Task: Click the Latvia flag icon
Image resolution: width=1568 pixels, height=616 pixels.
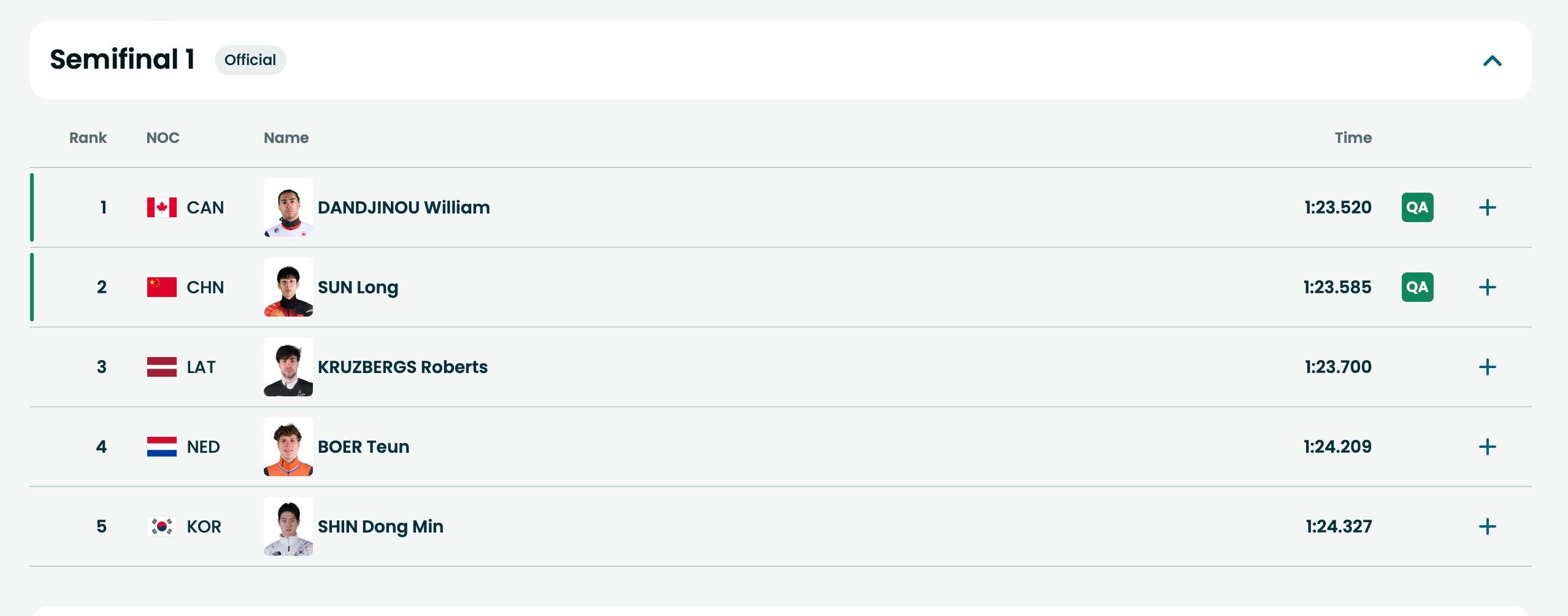Action: point(162,367)
